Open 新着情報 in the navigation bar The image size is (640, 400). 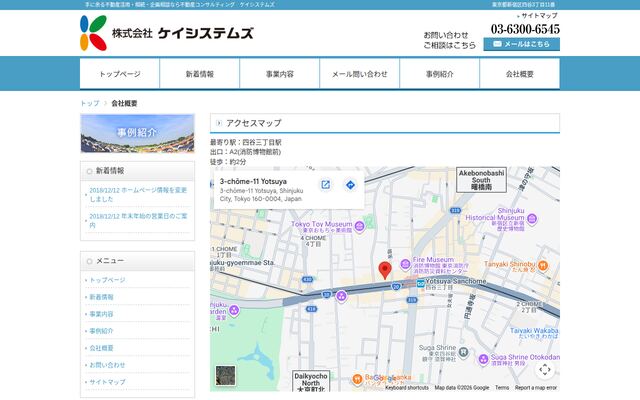pos(200,74)
